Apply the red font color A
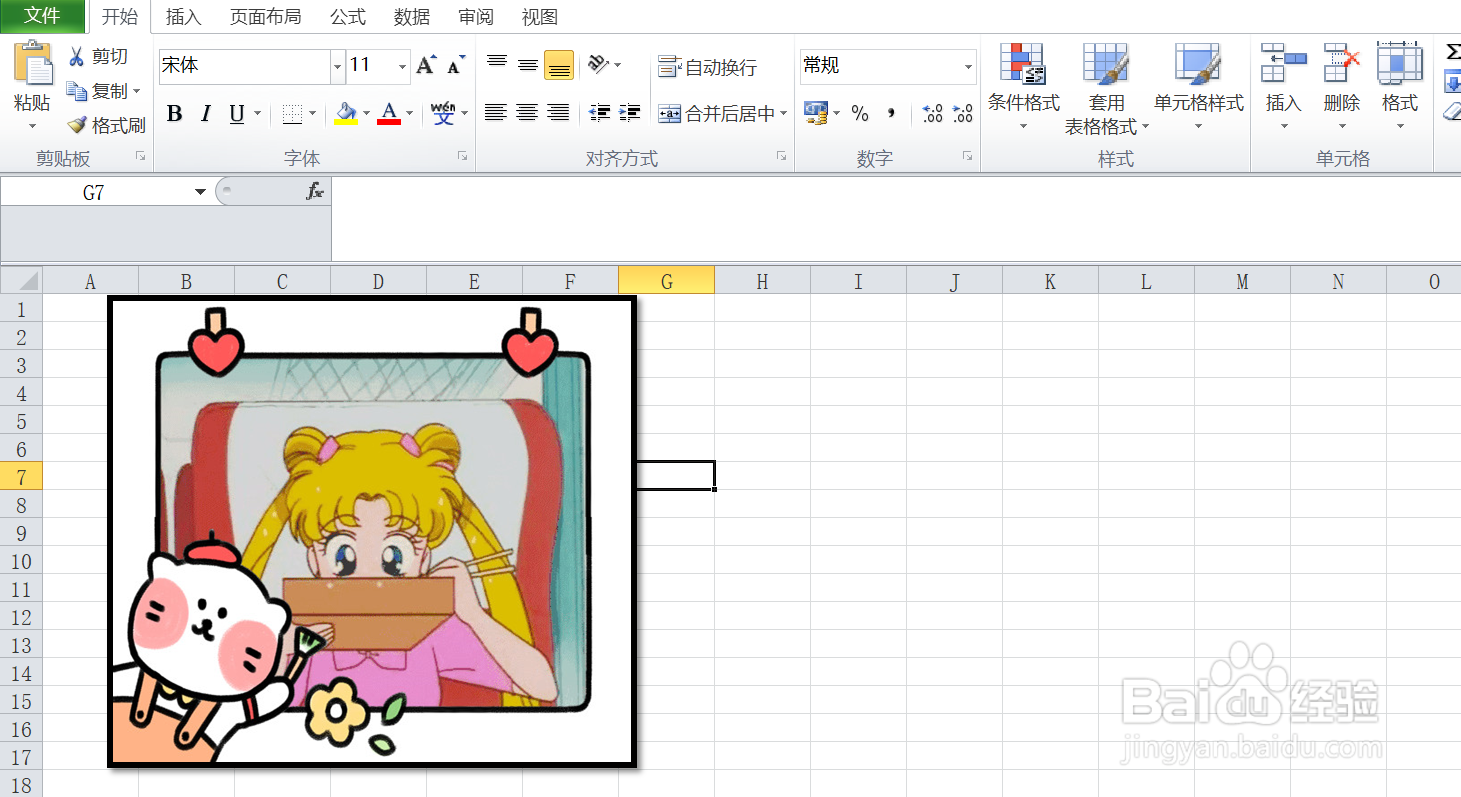The image size is (1461, 797). [x=390, y=114]
